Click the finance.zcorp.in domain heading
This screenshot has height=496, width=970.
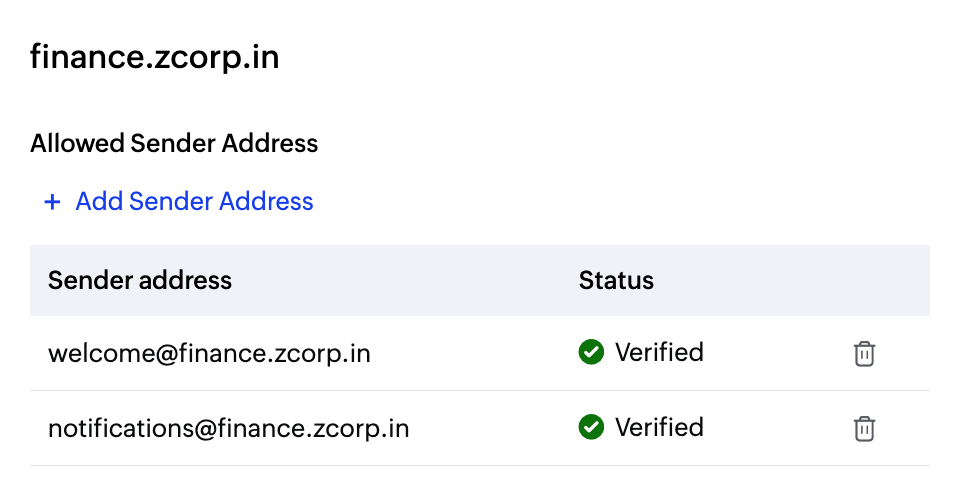coord(155,58)
